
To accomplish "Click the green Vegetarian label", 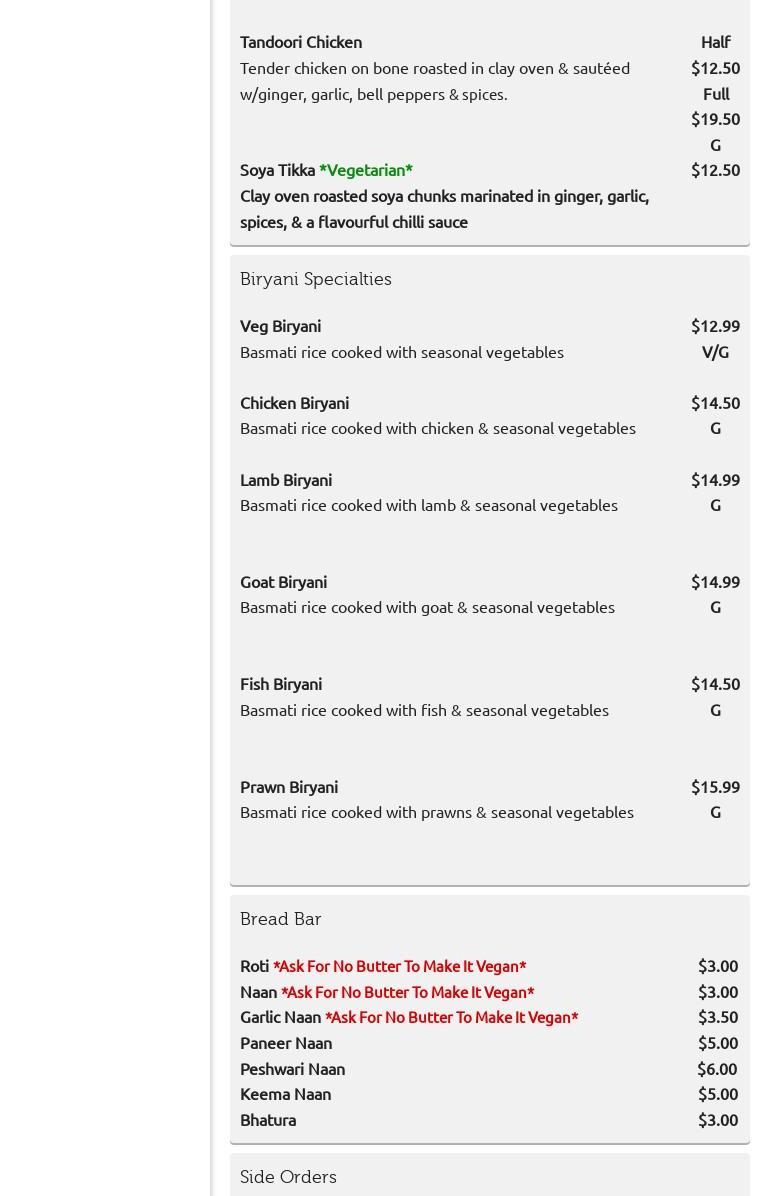I will click(x=366, y=170).
